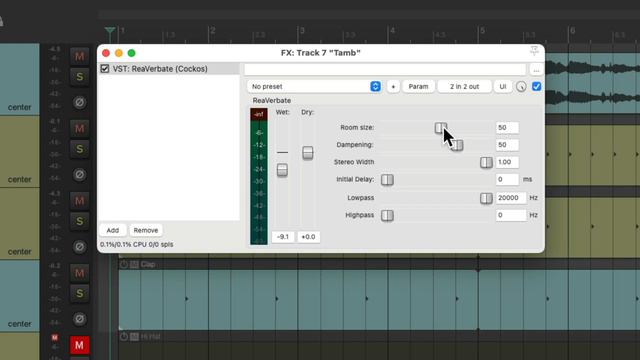Click the center pan label on lower olive track
Image resolution: width=640 pixels, height=360 pixels.
[19, 252]
